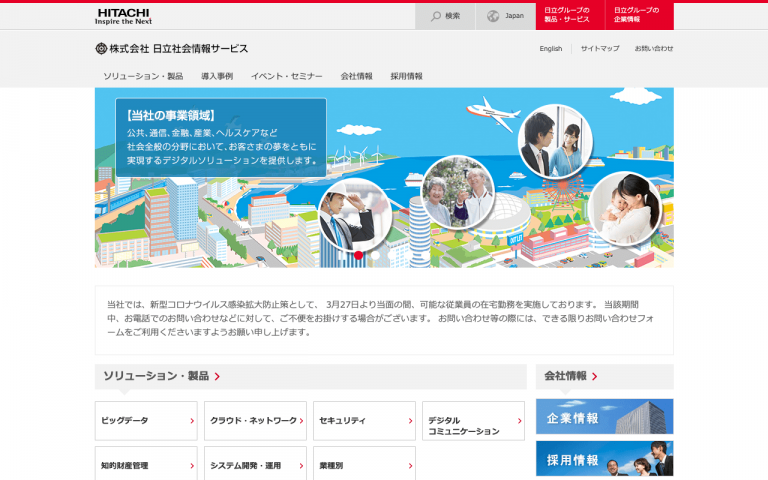Click the 株式会社 日立社会情報サービス company name

tap(178, 48)
